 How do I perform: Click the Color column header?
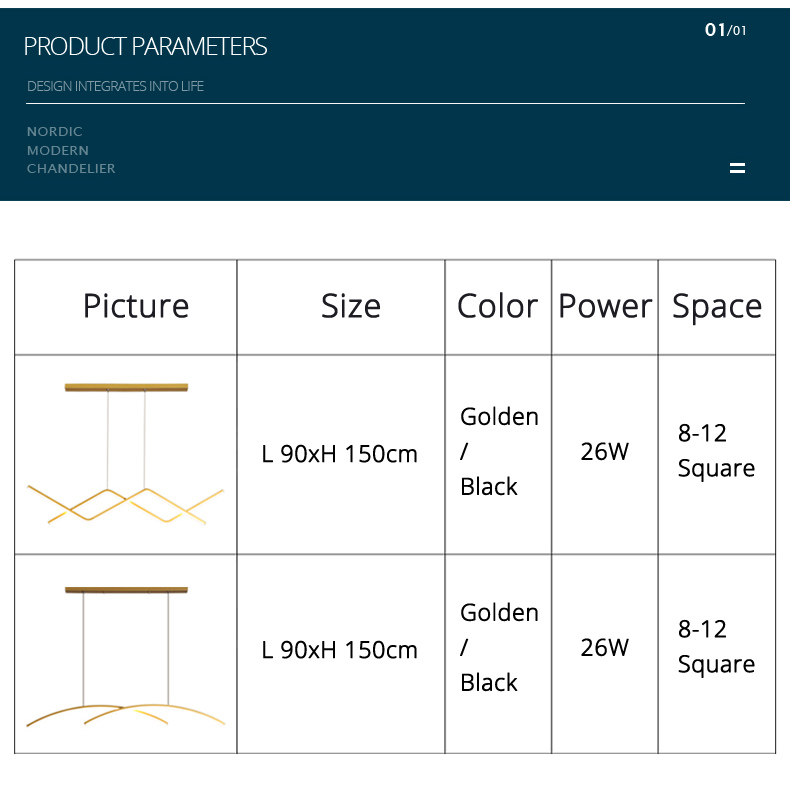click(497, 306)
